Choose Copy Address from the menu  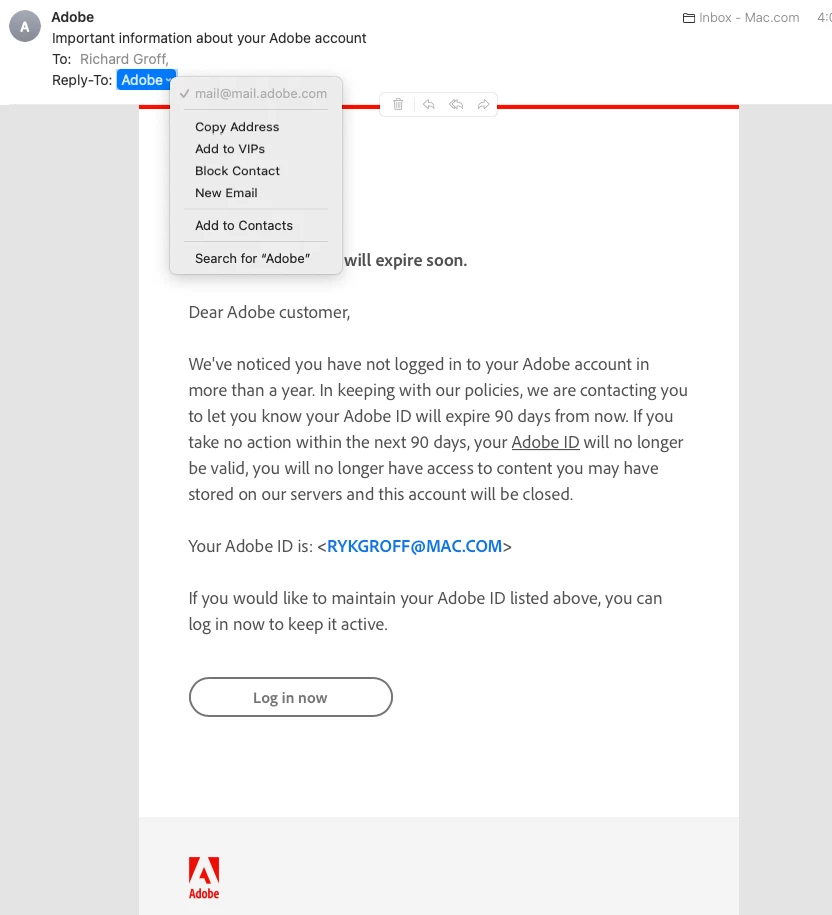[x=256, y=127]
